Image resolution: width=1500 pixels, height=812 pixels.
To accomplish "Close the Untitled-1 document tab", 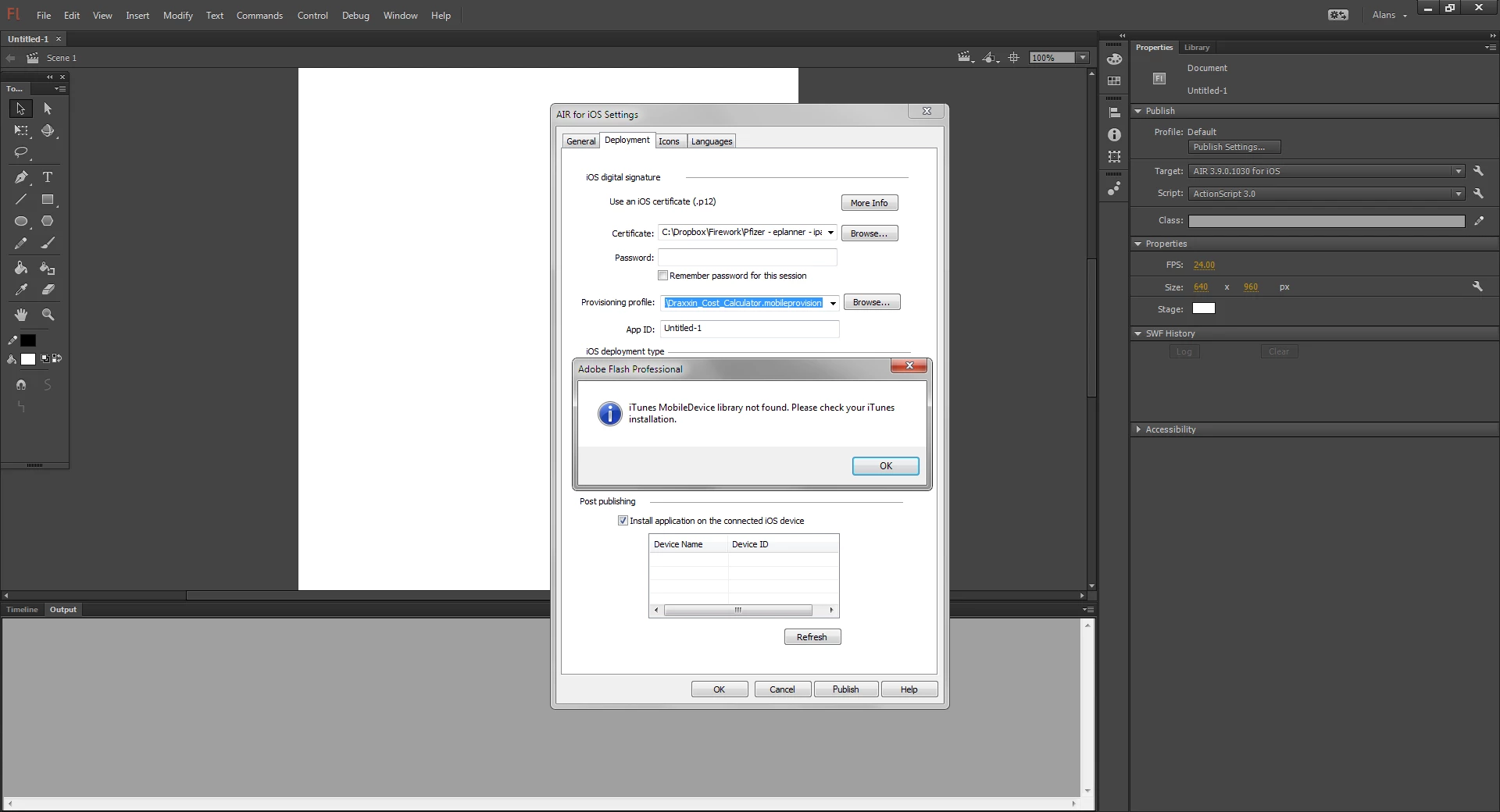I will coord(59,39).
